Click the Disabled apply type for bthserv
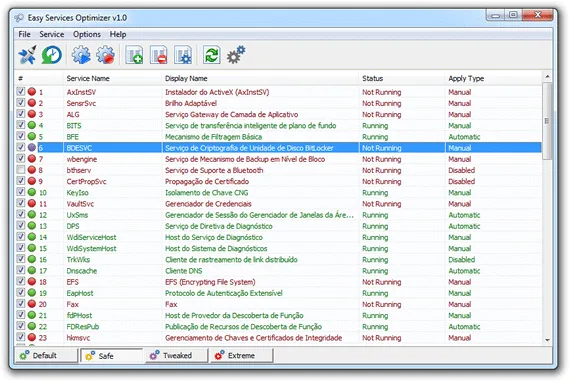This screenshot has width=570, height=382. click(461, 170)
